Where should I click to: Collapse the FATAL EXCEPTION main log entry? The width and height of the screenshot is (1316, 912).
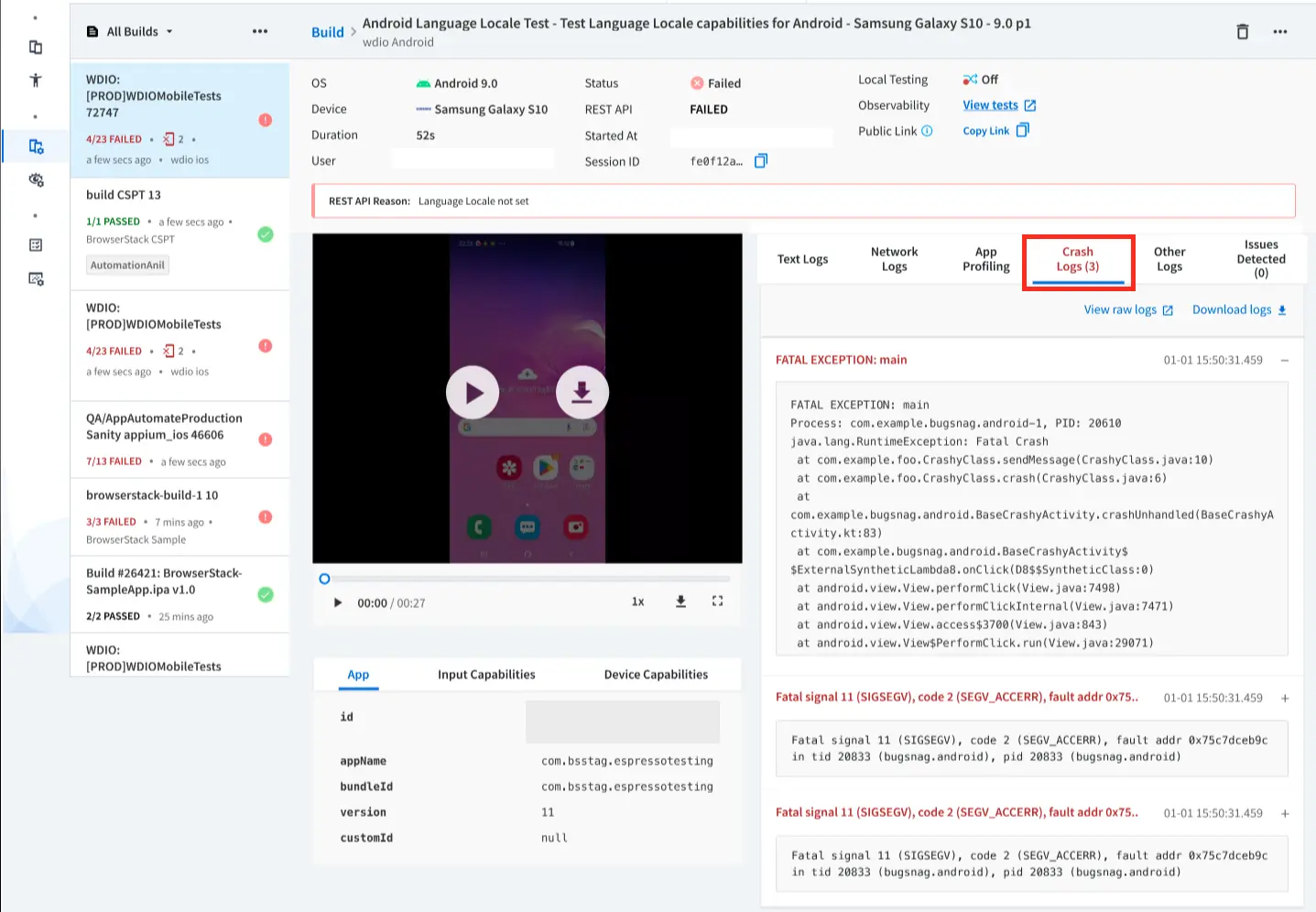point(1284,360)
